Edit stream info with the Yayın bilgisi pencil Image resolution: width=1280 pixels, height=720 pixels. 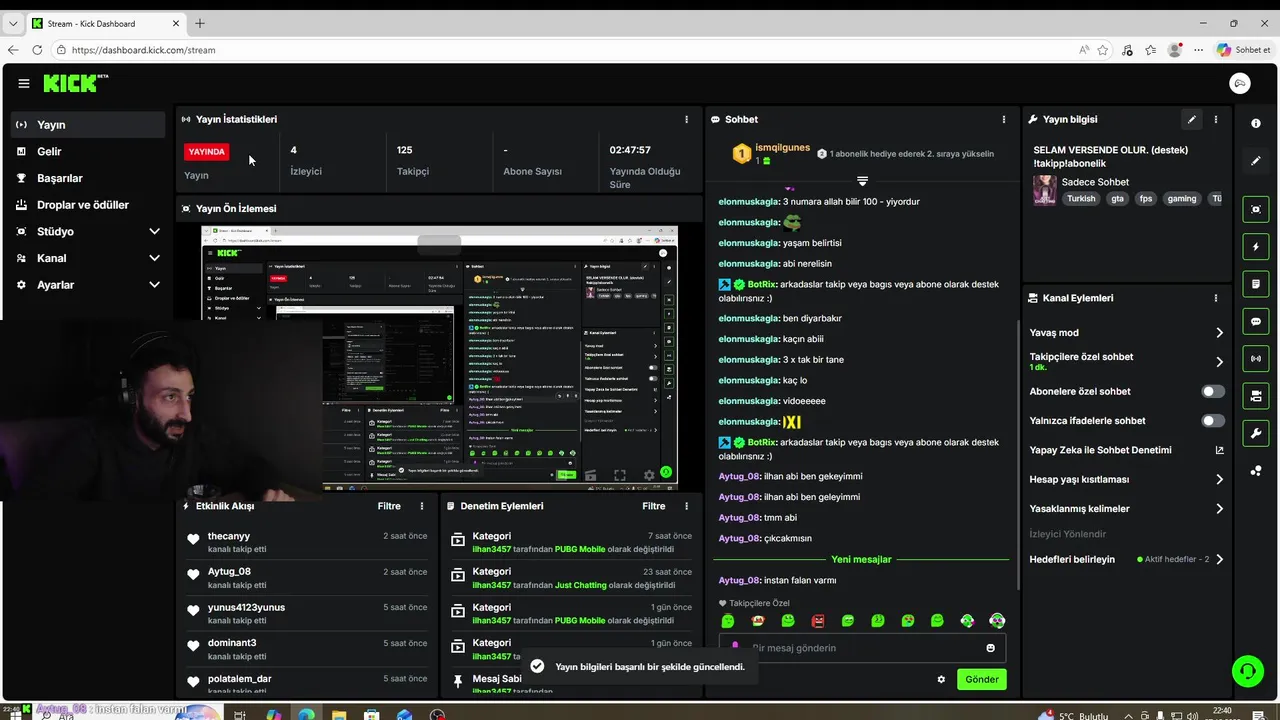click(x=1191, y=119)
